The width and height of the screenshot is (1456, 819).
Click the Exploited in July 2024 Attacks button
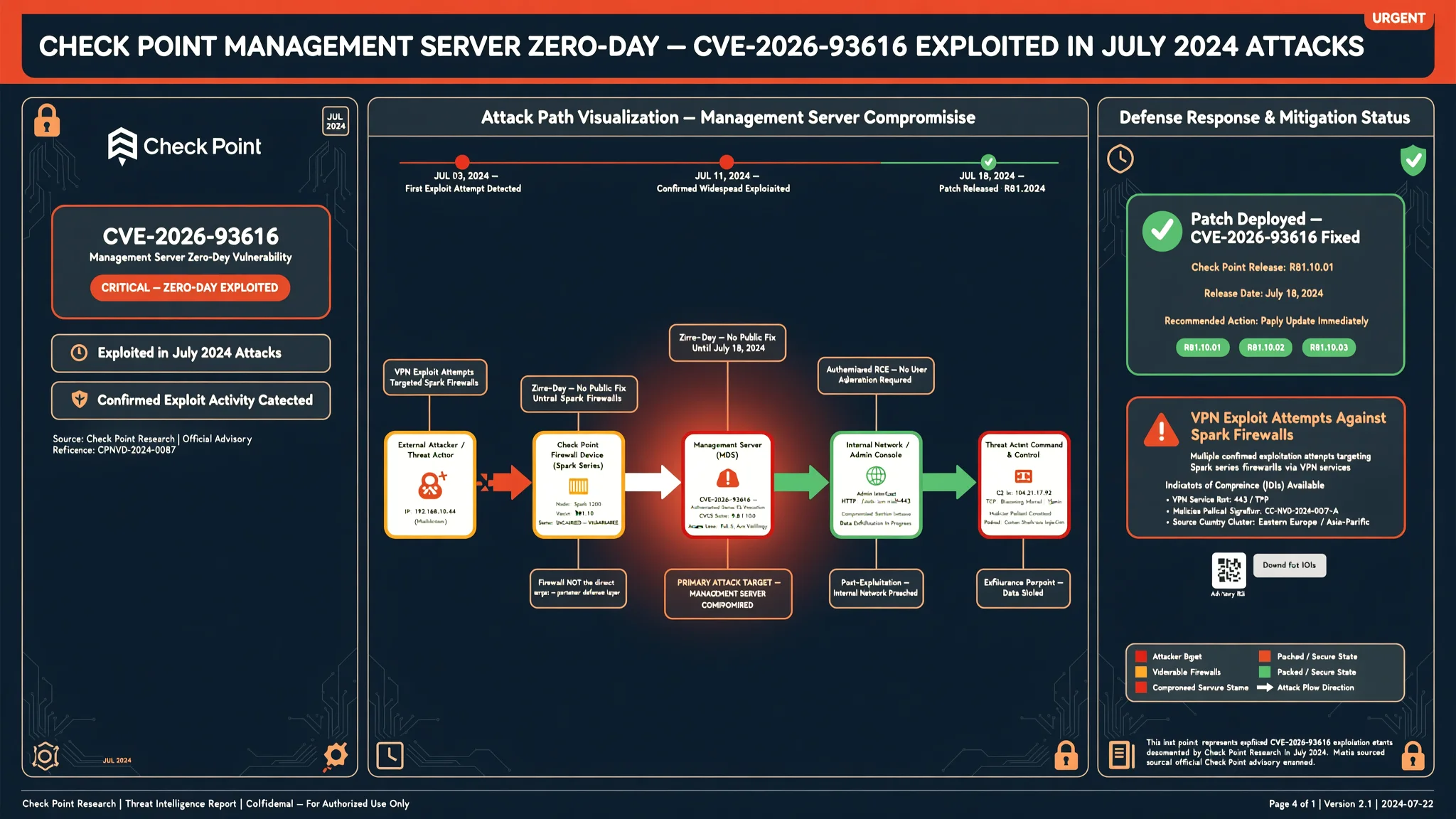[191, 353]
